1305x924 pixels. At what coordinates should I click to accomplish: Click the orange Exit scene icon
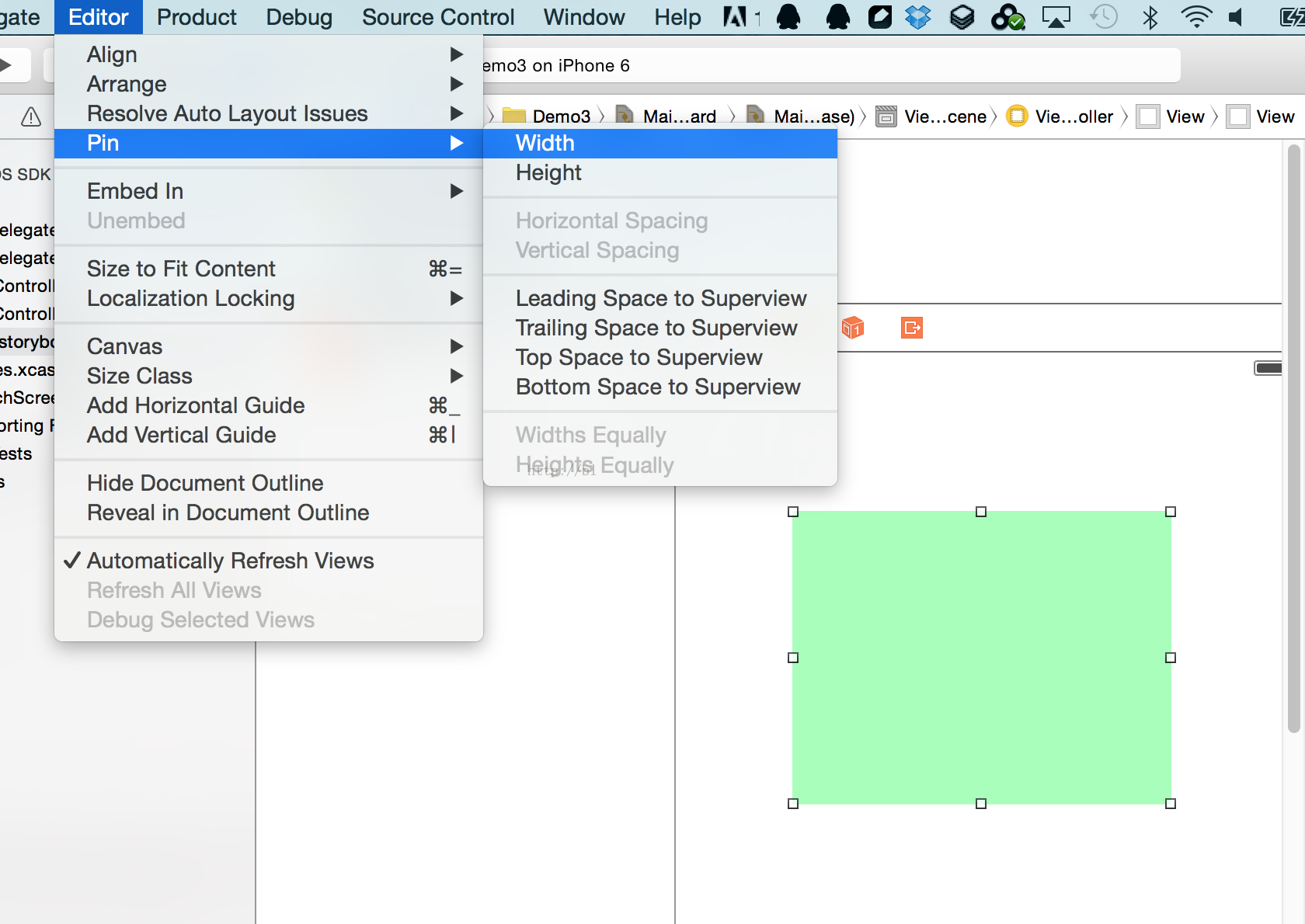[x=912, y=328]
